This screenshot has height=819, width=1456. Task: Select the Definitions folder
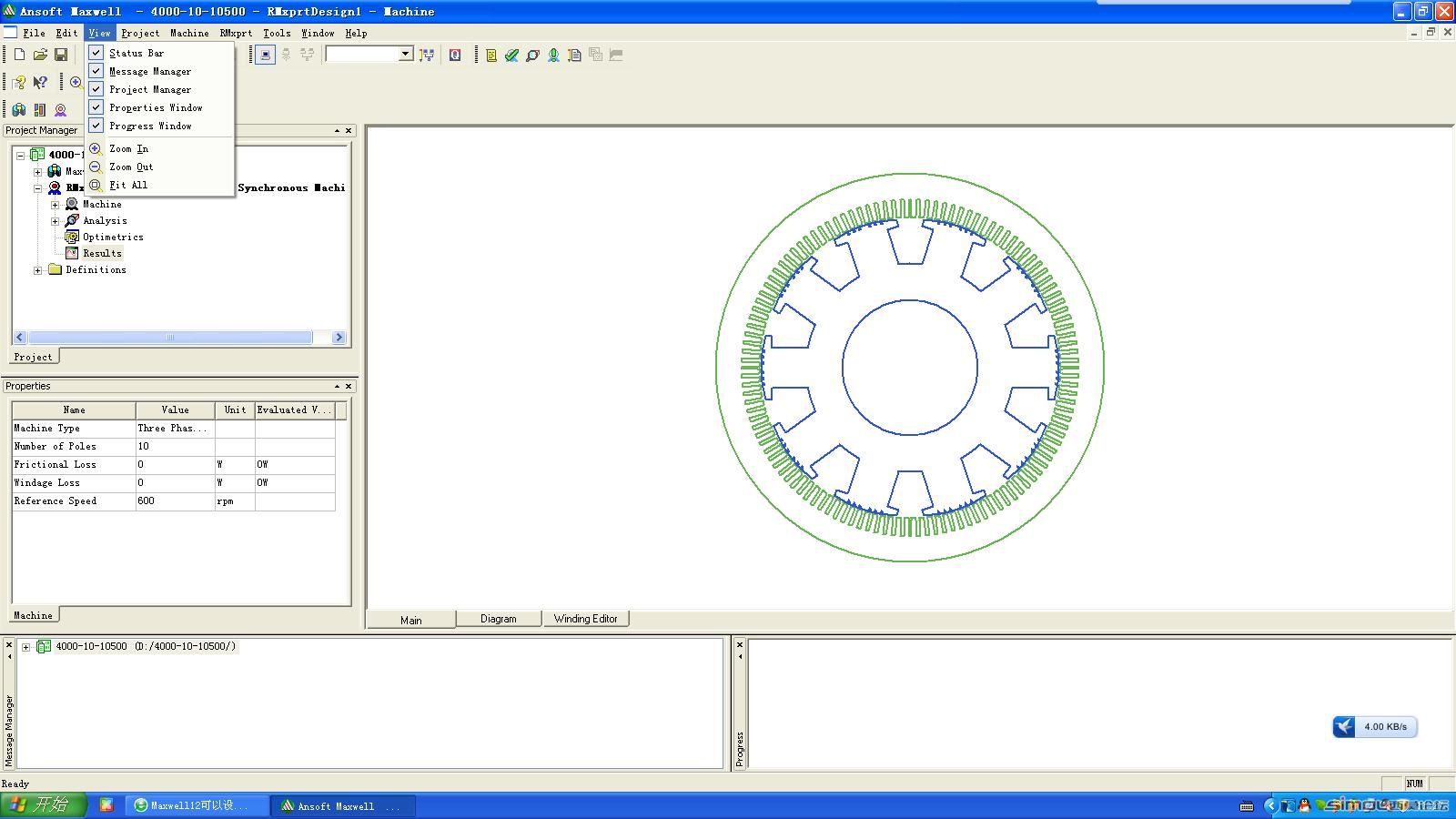(x=96, y=269)
